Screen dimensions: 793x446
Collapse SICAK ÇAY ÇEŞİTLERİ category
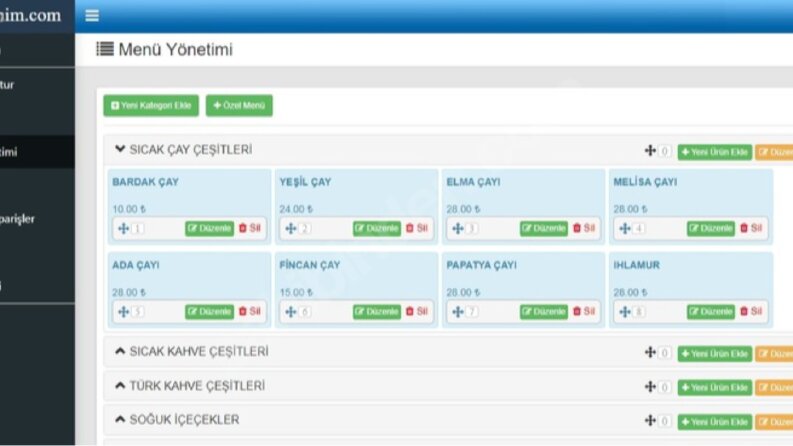pyautogui.click(x=120, y=149)
